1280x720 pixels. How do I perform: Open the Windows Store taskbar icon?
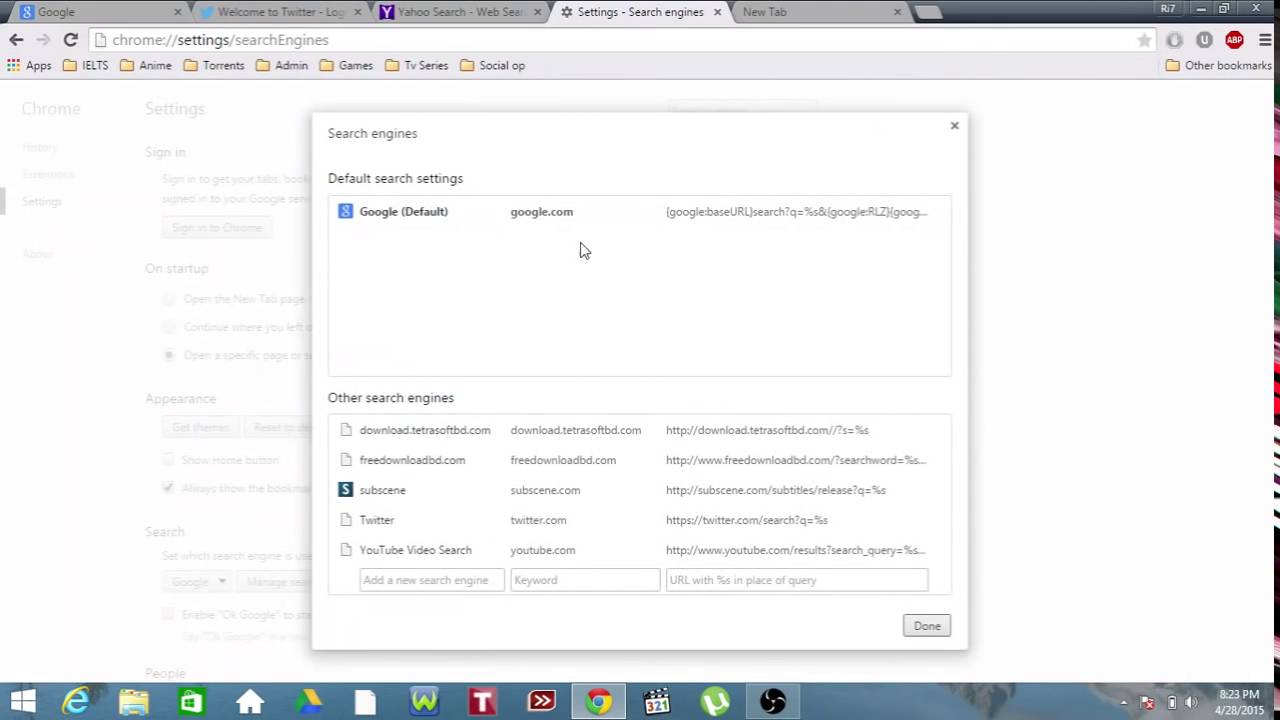coord(191,701)
